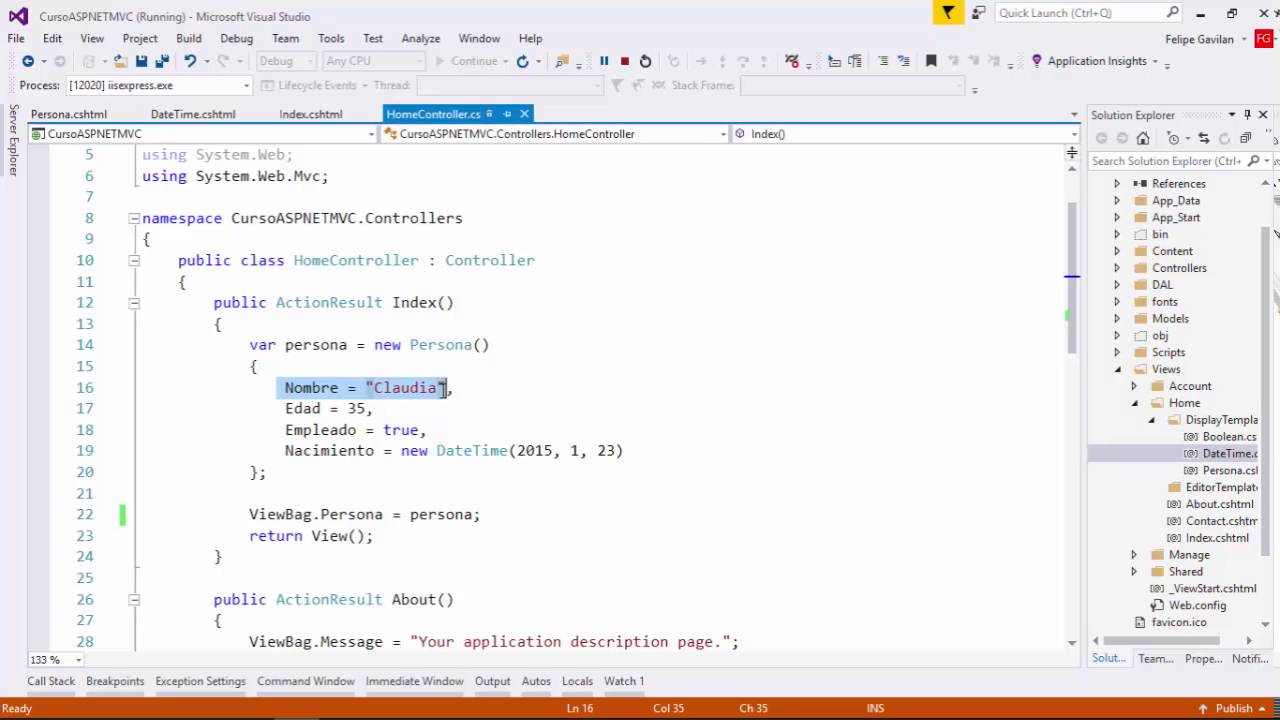The image size is (1280, 720).
Task: Click the Restart debugging icon
Action: tap(645, 61)
